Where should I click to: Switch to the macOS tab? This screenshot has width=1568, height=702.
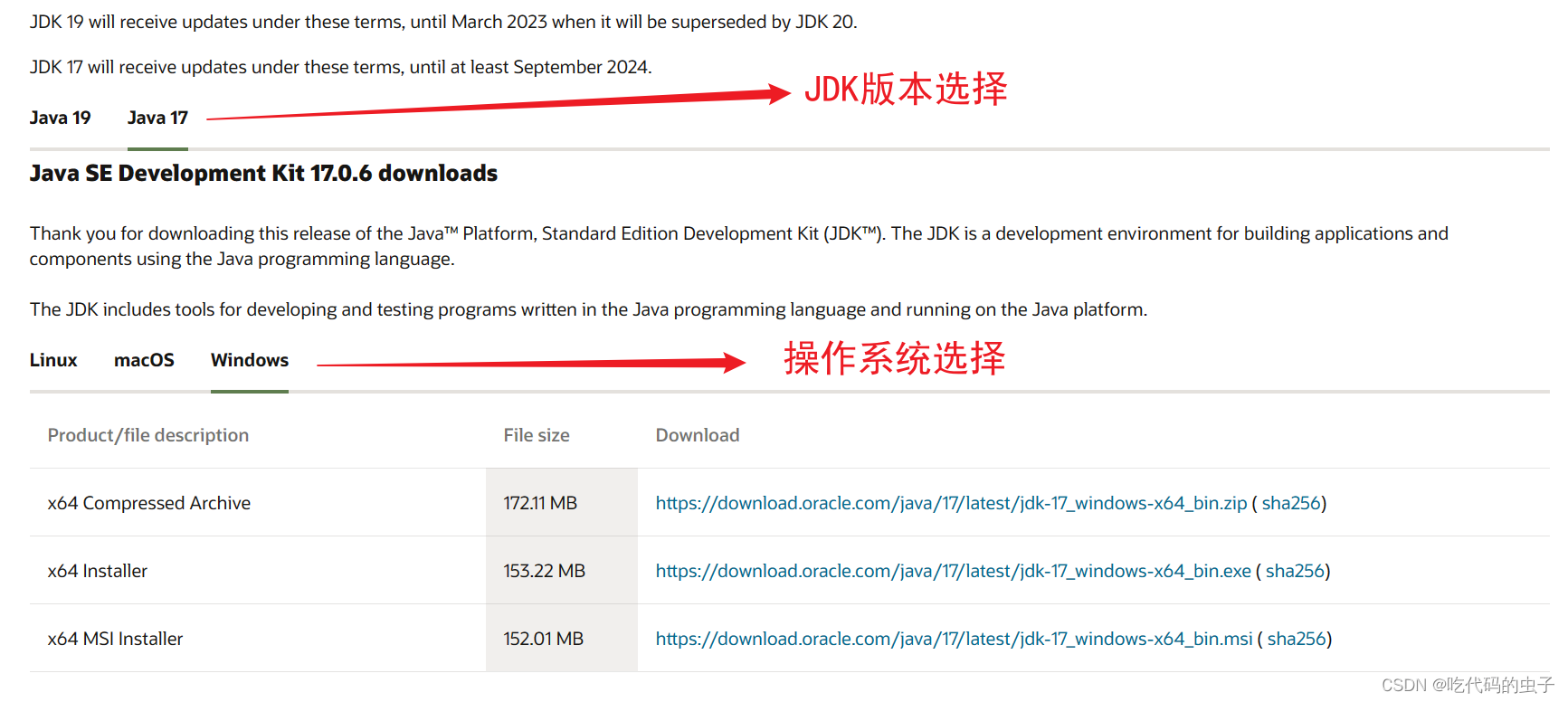pyautogui.click(x=144, y=360)
